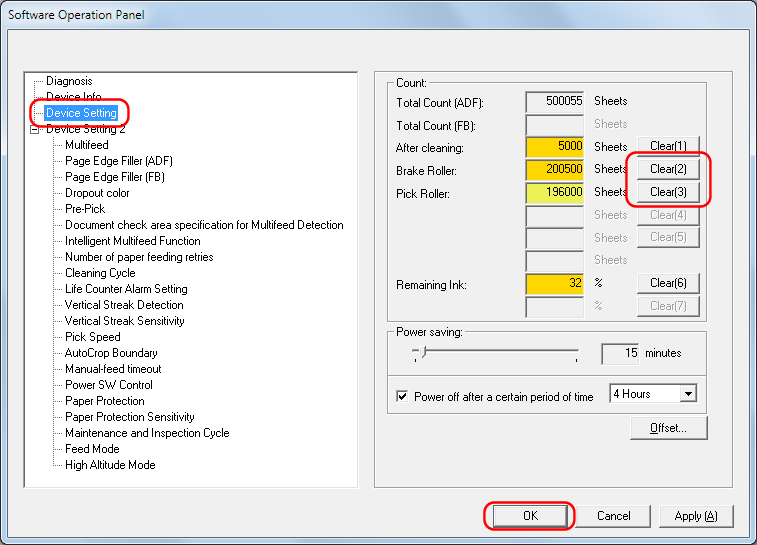Select Diagnosis in the tree
The width and height of the screenshot is (757, 545).
point(69,81)
